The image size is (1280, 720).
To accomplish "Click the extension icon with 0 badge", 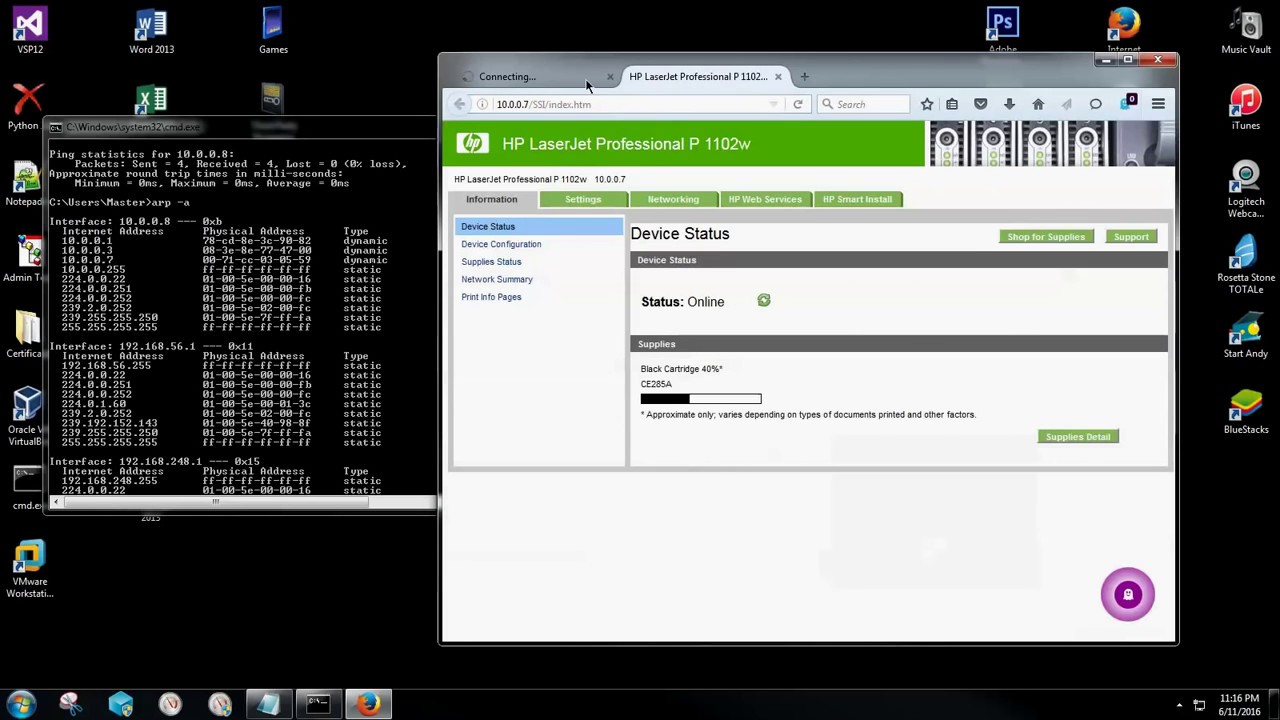I will tap(1127, 103).
